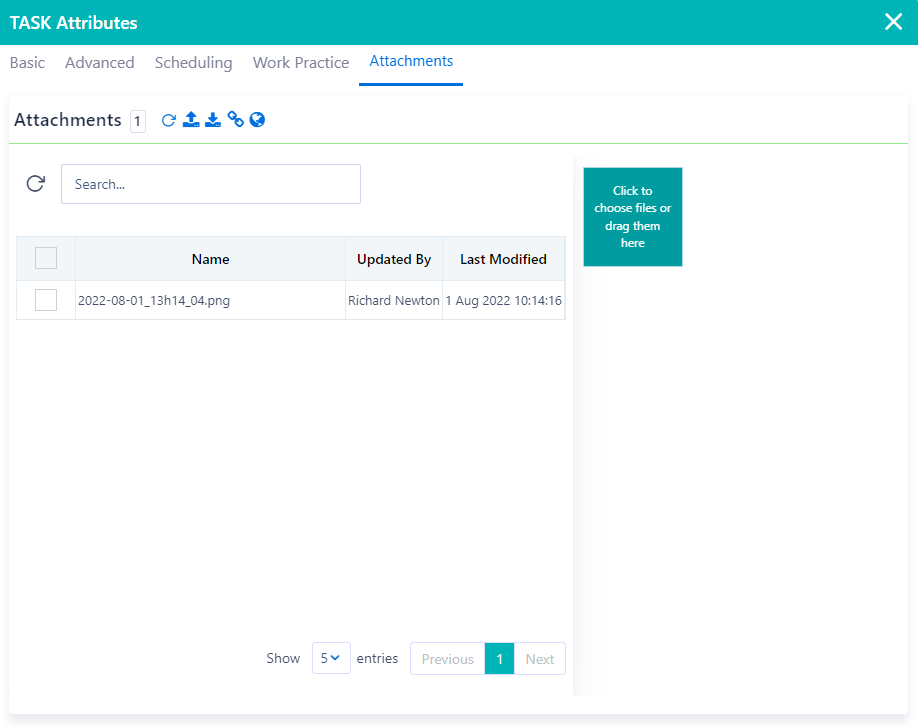
Task: Switch to the Attachments tab
Action: pos(410,60)
